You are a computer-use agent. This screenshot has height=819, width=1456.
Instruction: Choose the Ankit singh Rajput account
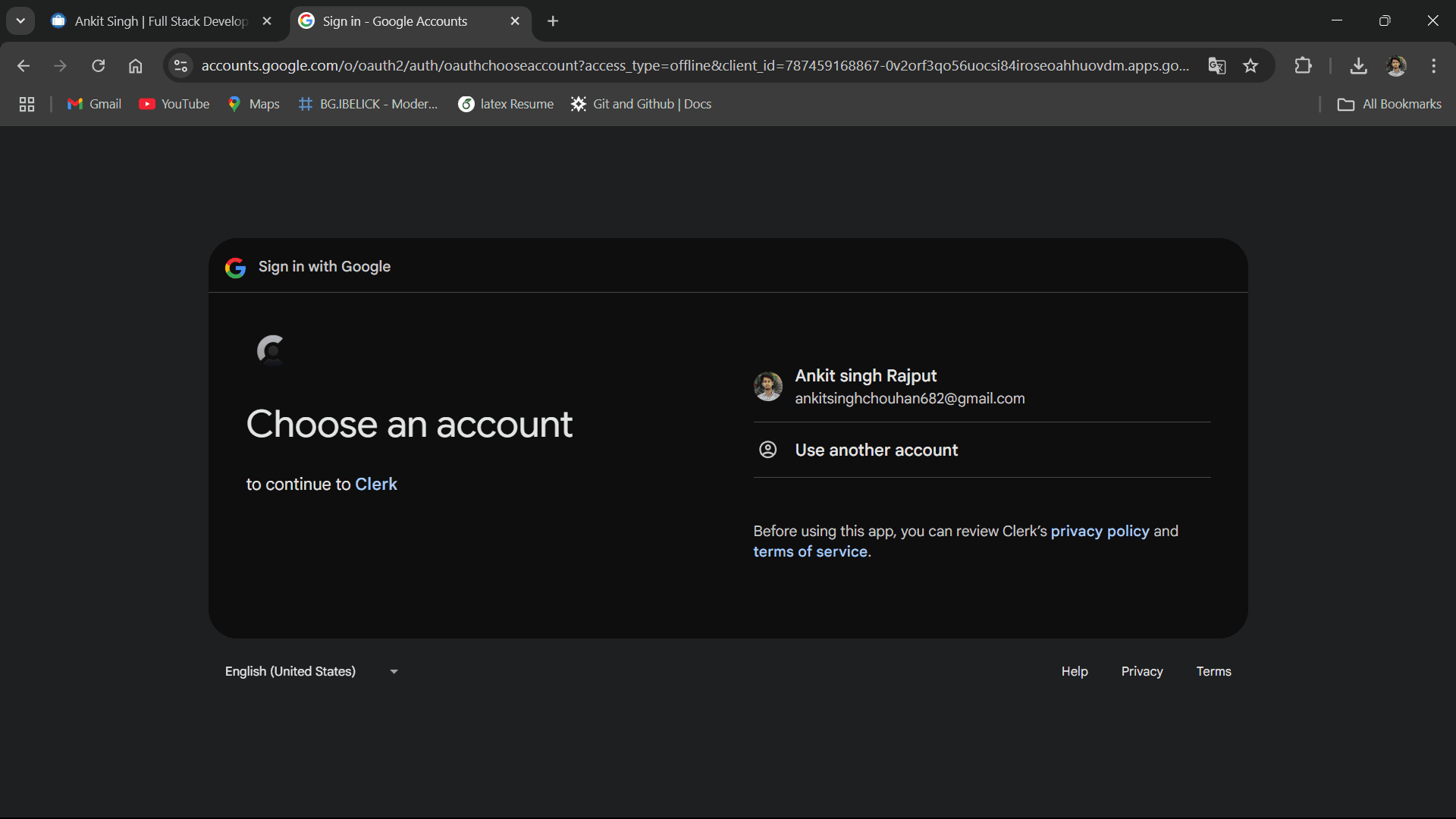[908, 387]
